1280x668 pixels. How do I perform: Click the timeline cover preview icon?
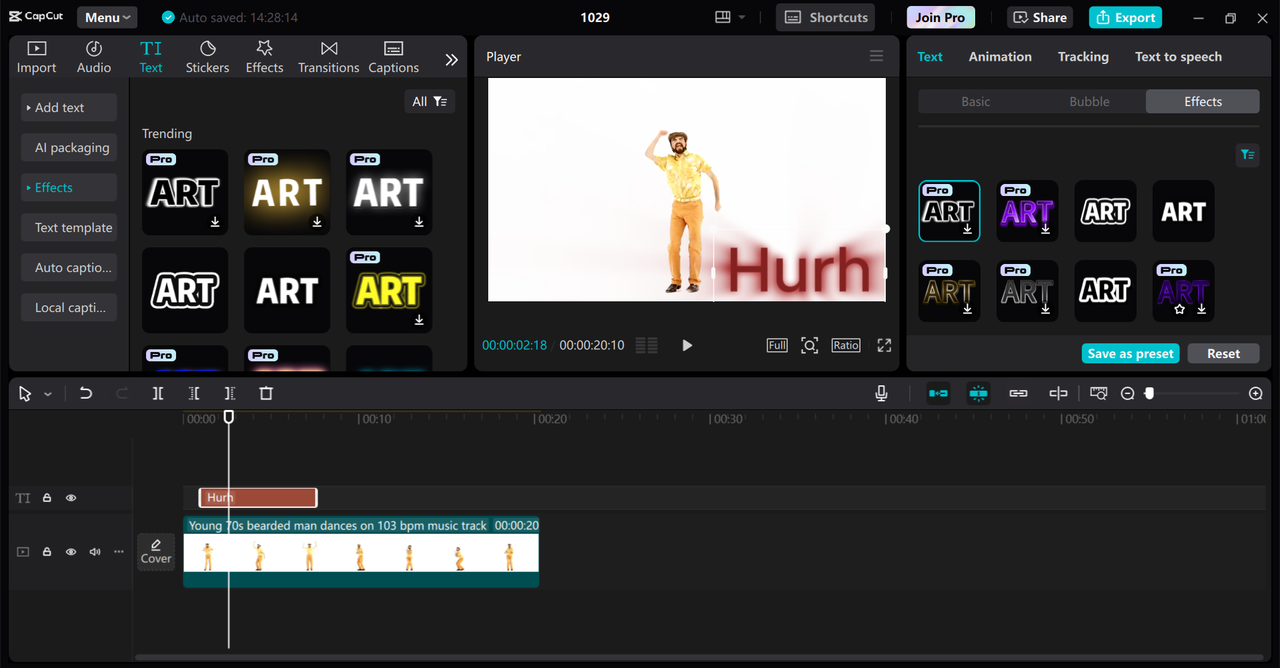point(1099,394)
